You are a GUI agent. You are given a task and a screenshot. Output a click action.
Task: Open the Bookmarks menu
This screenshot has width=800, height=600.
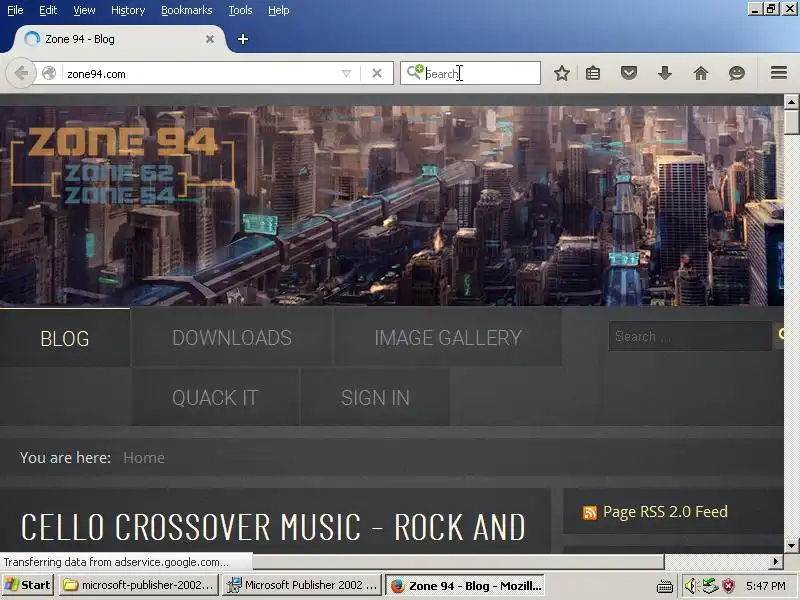187,10
